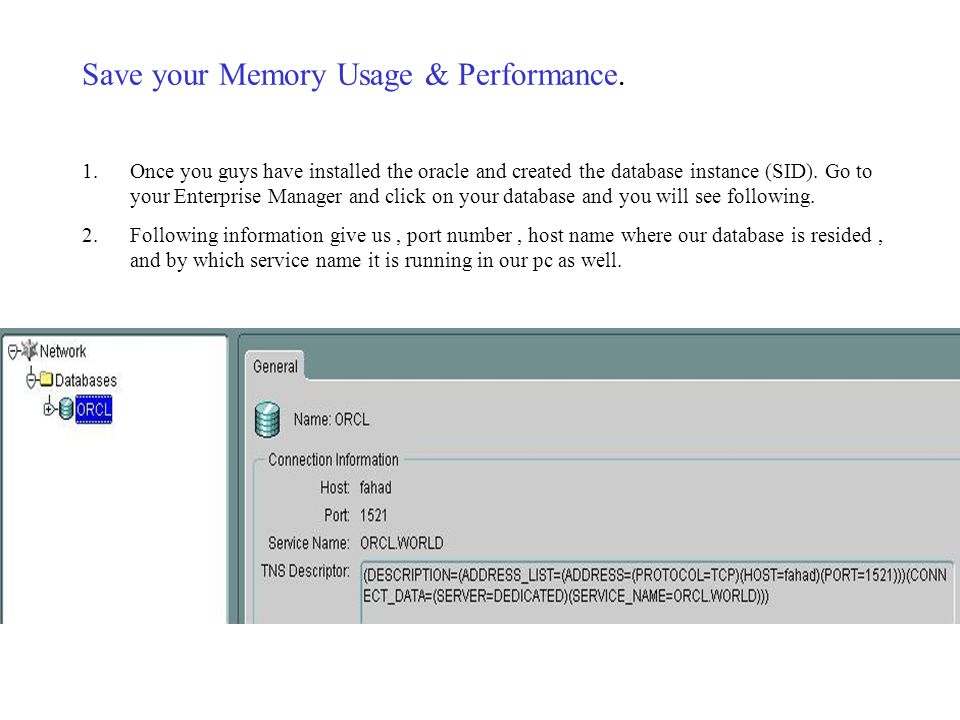Select the Databases tree label
Image resolution: width=960 pixels, height=720 pixels.
click(86, 380)
